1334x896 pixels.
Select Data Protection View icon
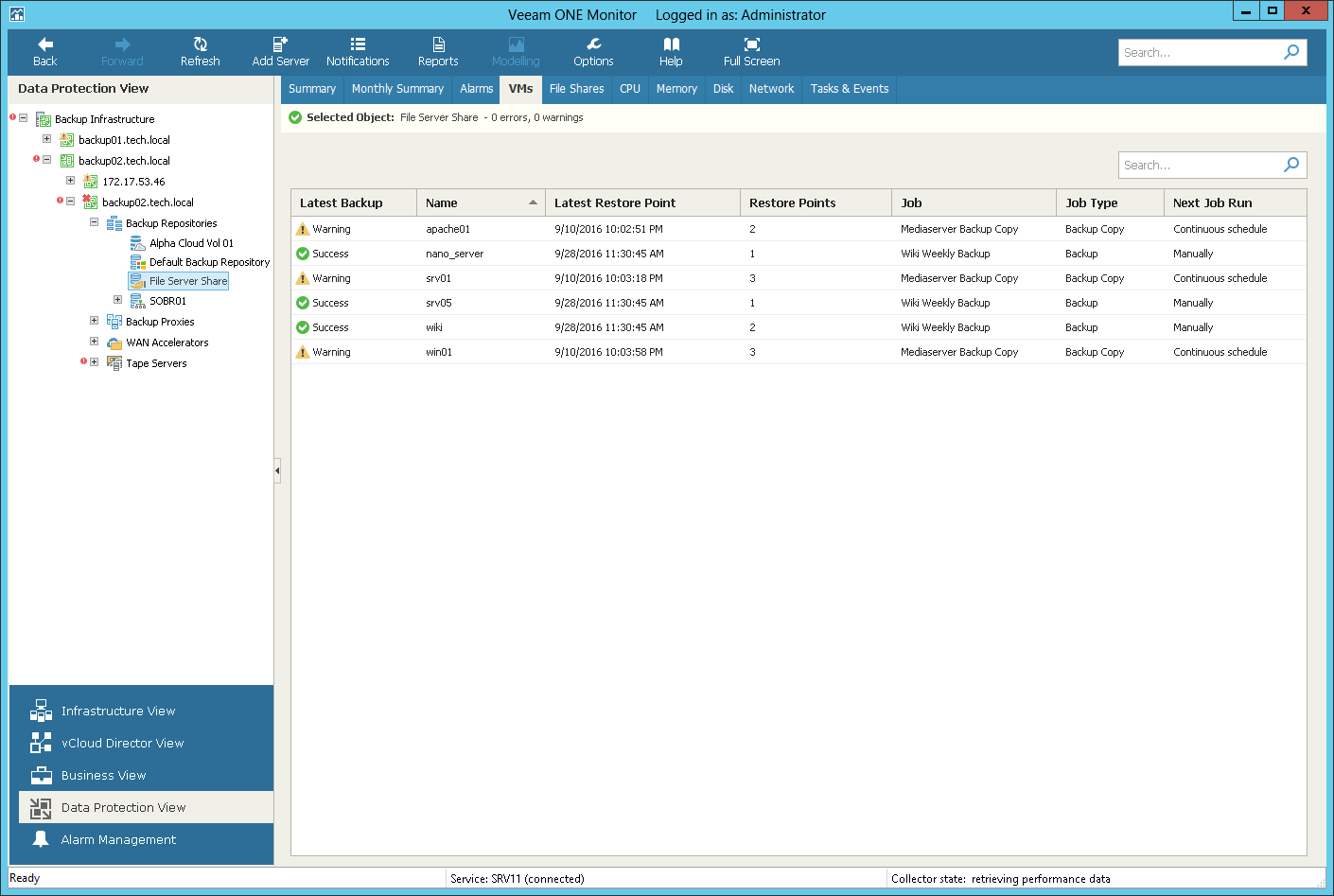point(41,807)
